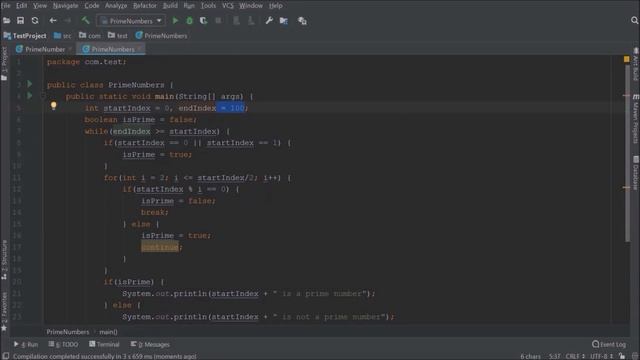The image size is (640, 360).
Task: Click the Stop square toolbar icon
Action: pos(218,21)
